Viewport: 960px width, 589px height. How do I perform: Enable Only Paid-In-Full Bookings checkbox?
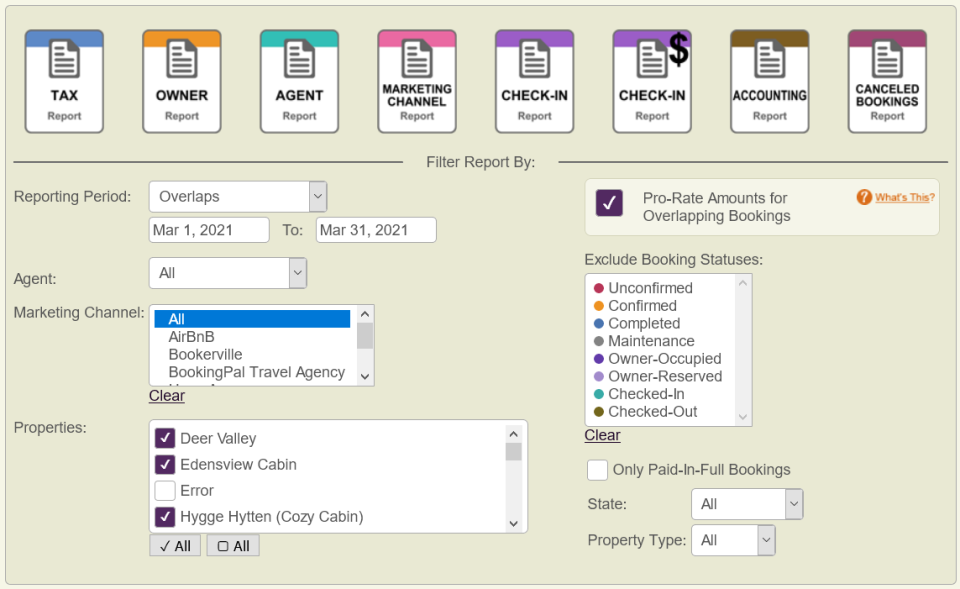coord(598,470)
